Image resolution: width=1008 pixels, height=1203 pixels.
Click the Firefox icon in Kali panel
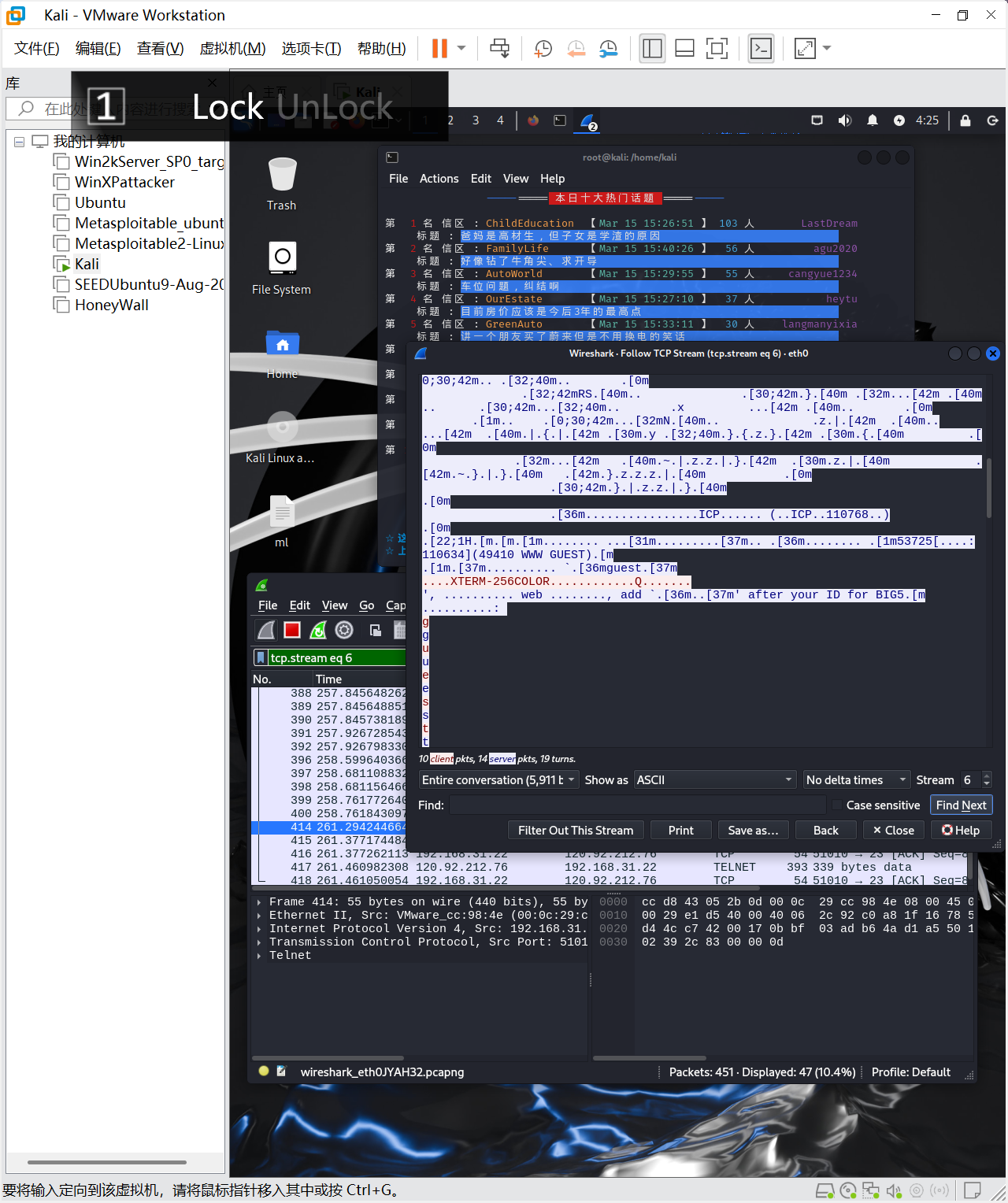click(533, 120)
